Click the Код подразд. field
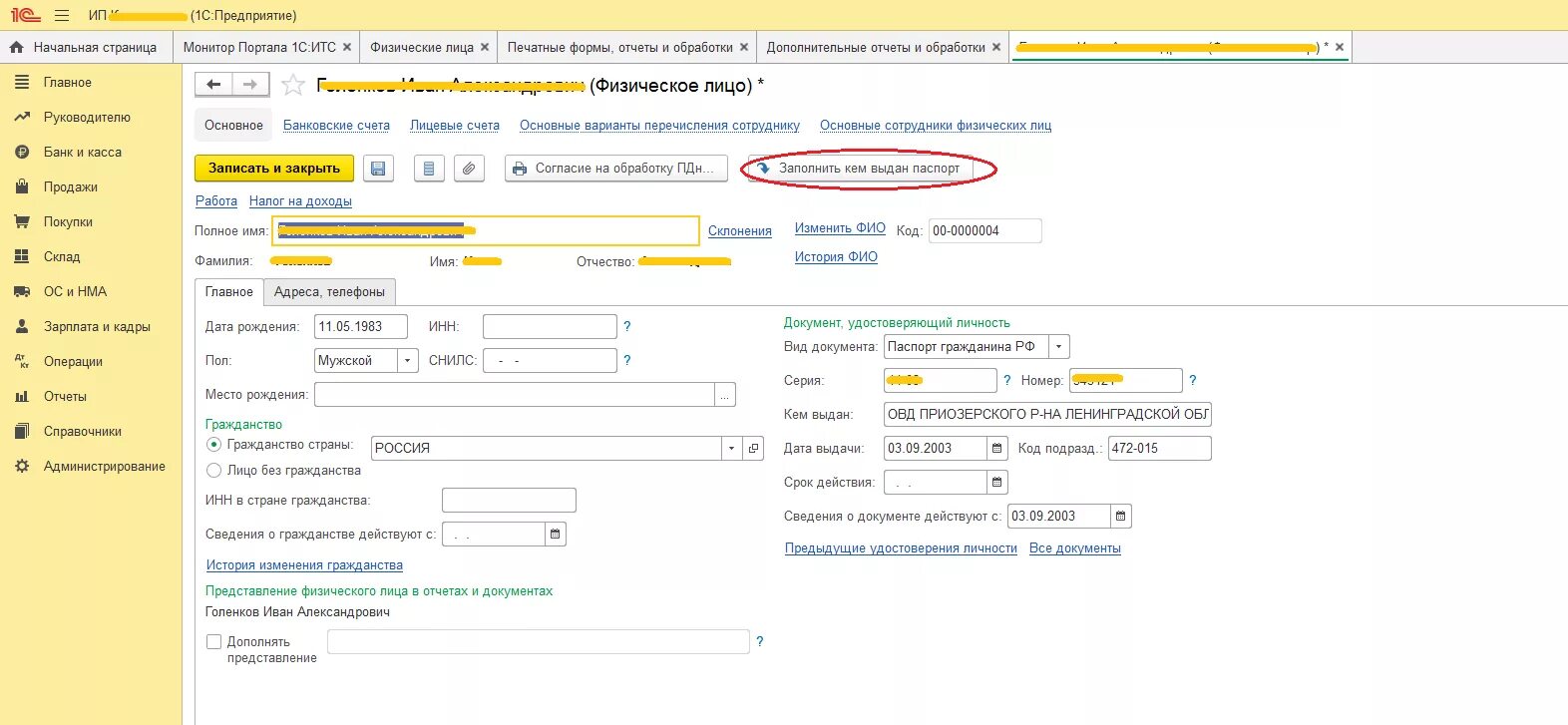Screen dimensions: 1568x725 coord(1159,448)
